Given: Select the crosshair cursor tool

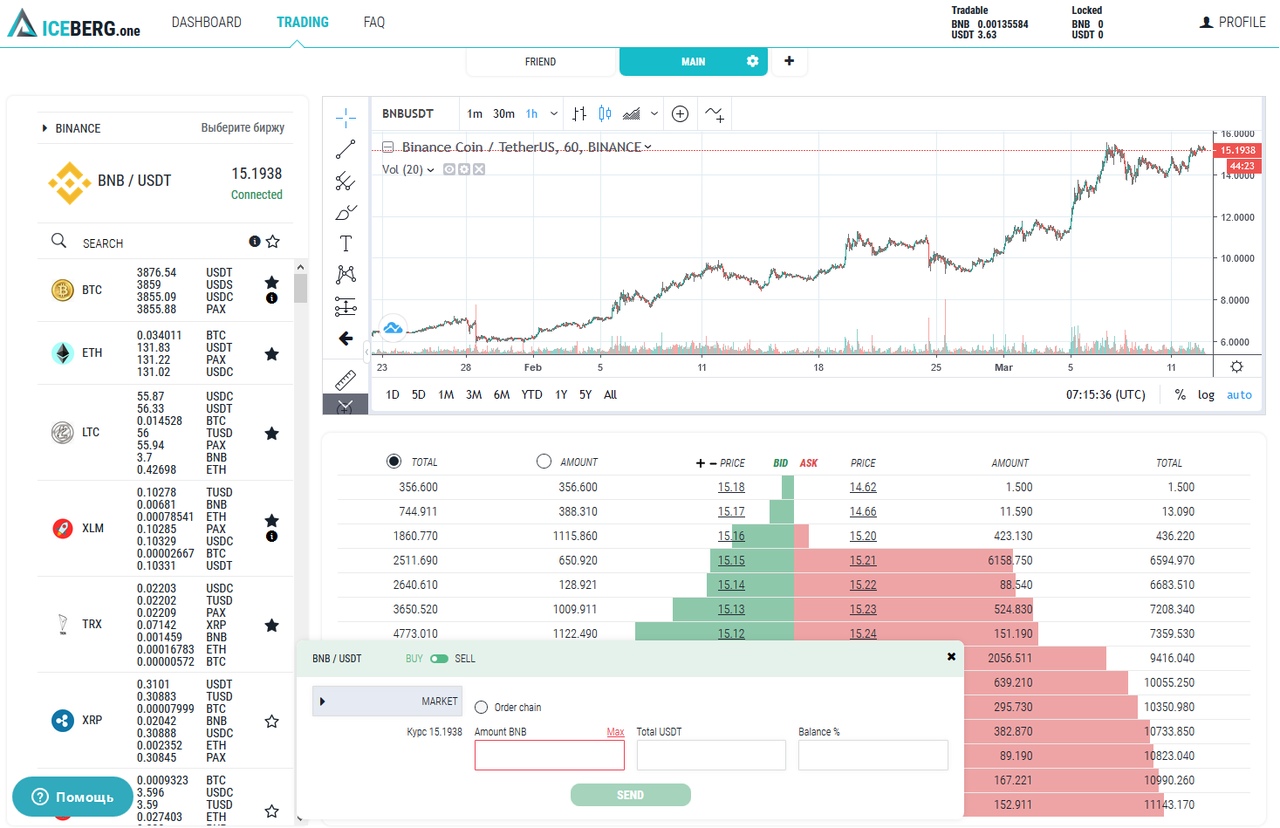Looking at the screenshot, I should (x=345, y=118).
